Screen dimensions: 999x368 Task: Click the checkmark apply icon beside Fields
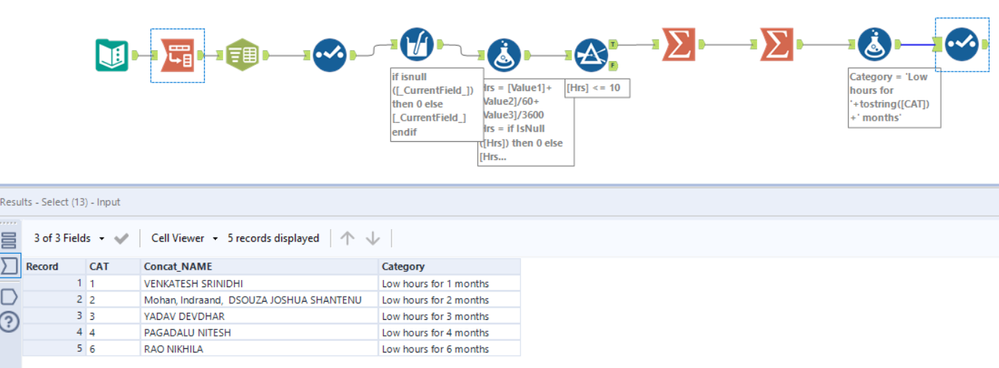coord(121,239)
